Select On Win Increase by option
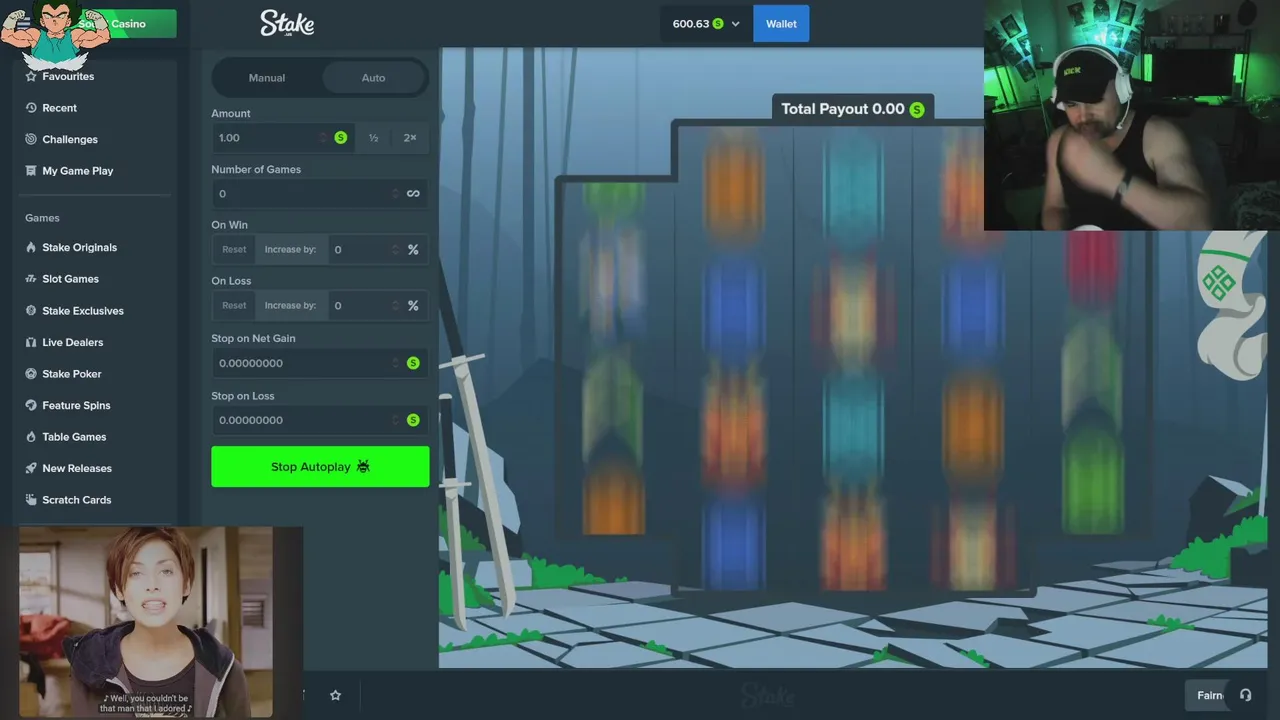1280x720 pixels. [290, 250]
